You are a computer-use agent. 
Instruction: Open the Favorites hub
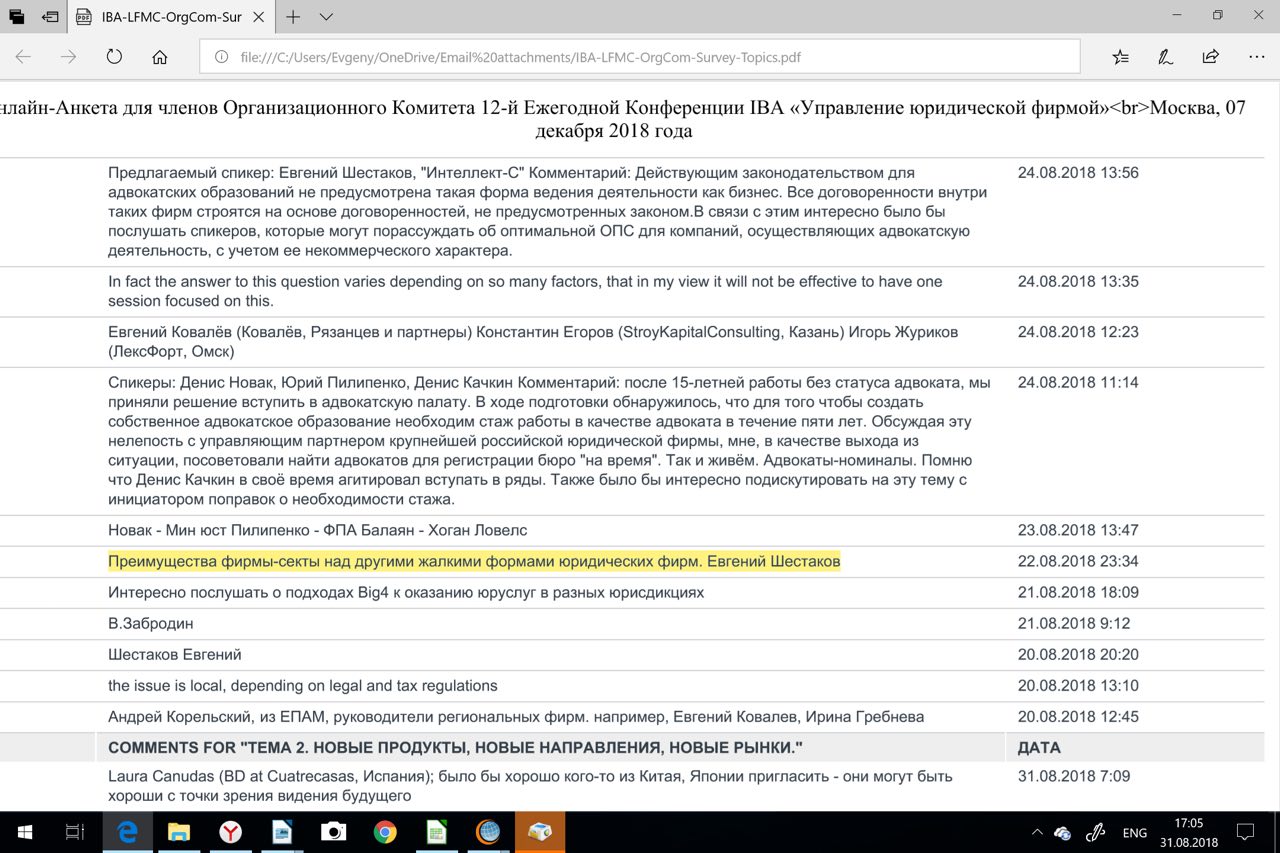click(x=1120, y=57)
